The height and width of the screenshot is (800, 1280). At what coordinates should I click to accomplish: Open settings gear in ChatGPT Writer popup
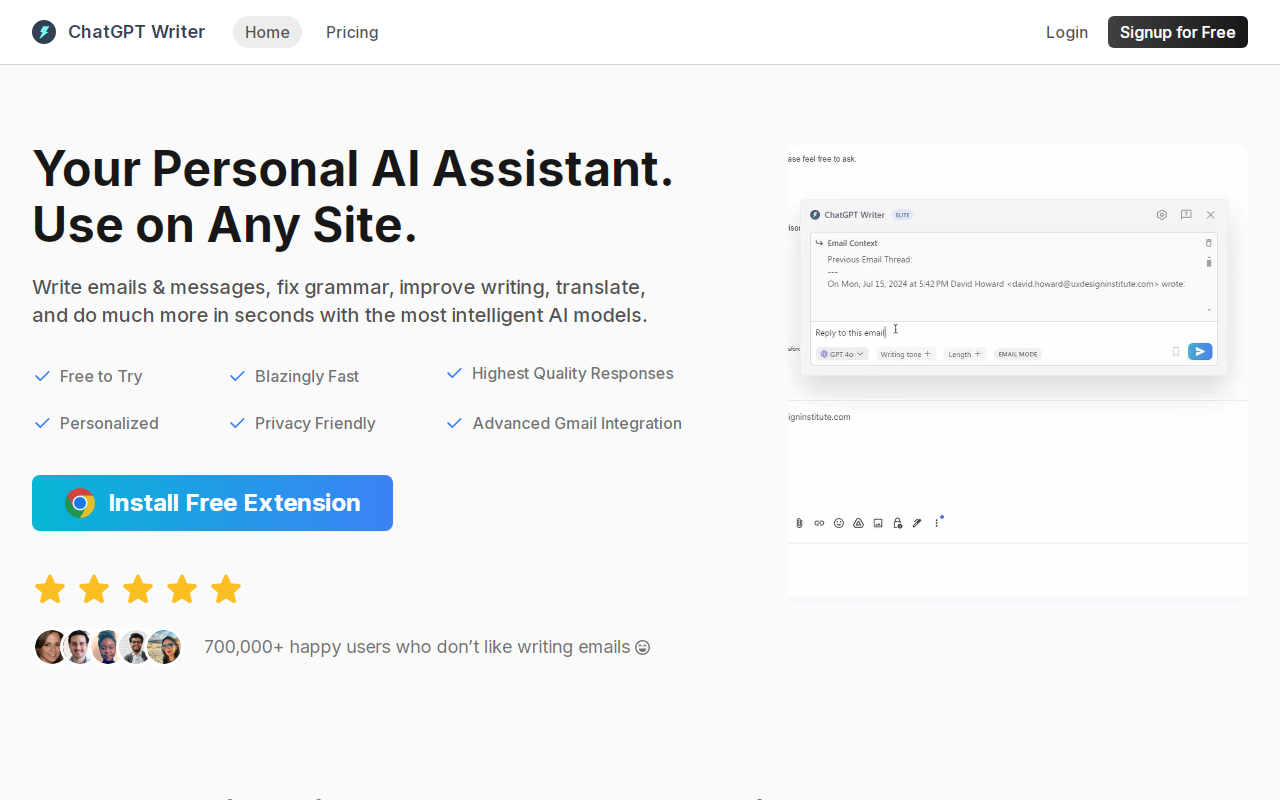[x=1161, y=215]
